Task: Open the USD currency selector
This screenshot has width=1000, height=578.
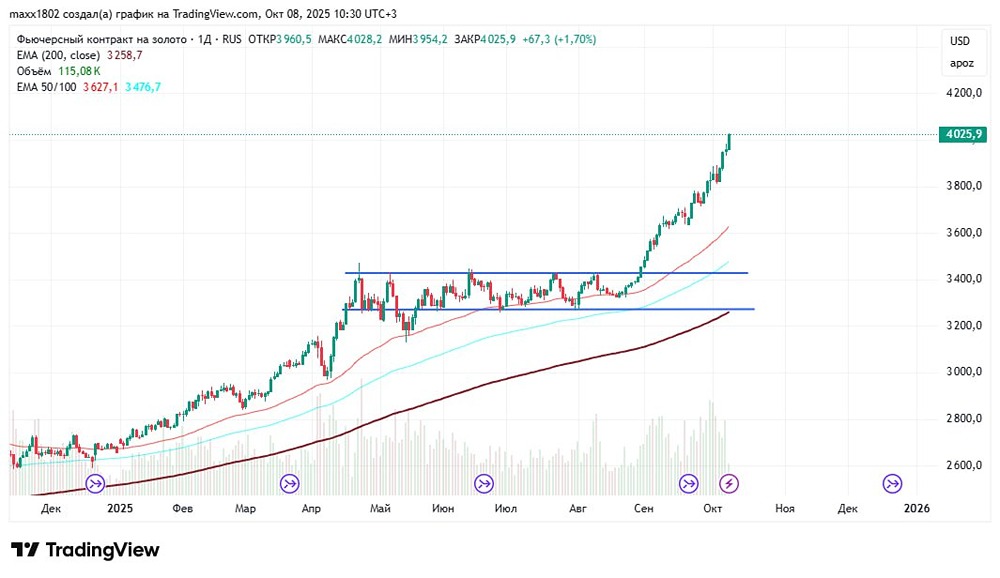Action: (x=960, y=41)
